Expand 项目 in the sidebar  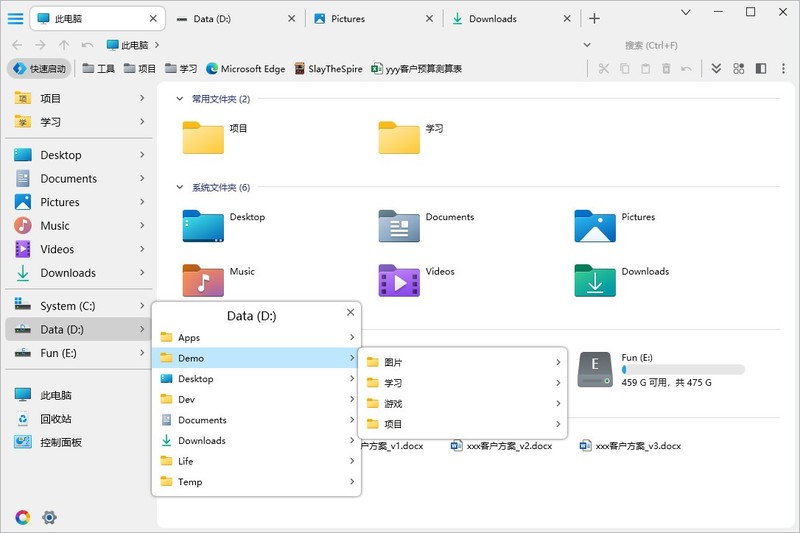[x=142, y=98]
